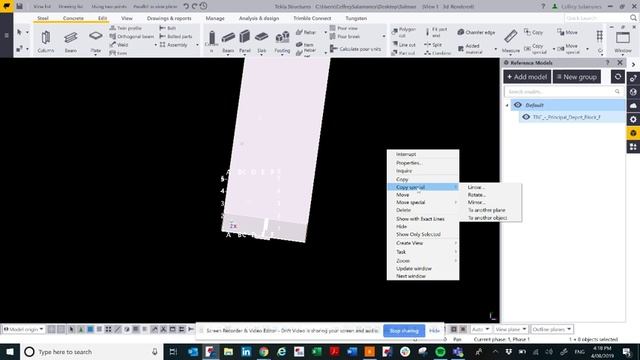Image resolution: width=640 pixels, height=360 pixels.
Task: Activate the Weld tool
Action: tap(119, 45)
